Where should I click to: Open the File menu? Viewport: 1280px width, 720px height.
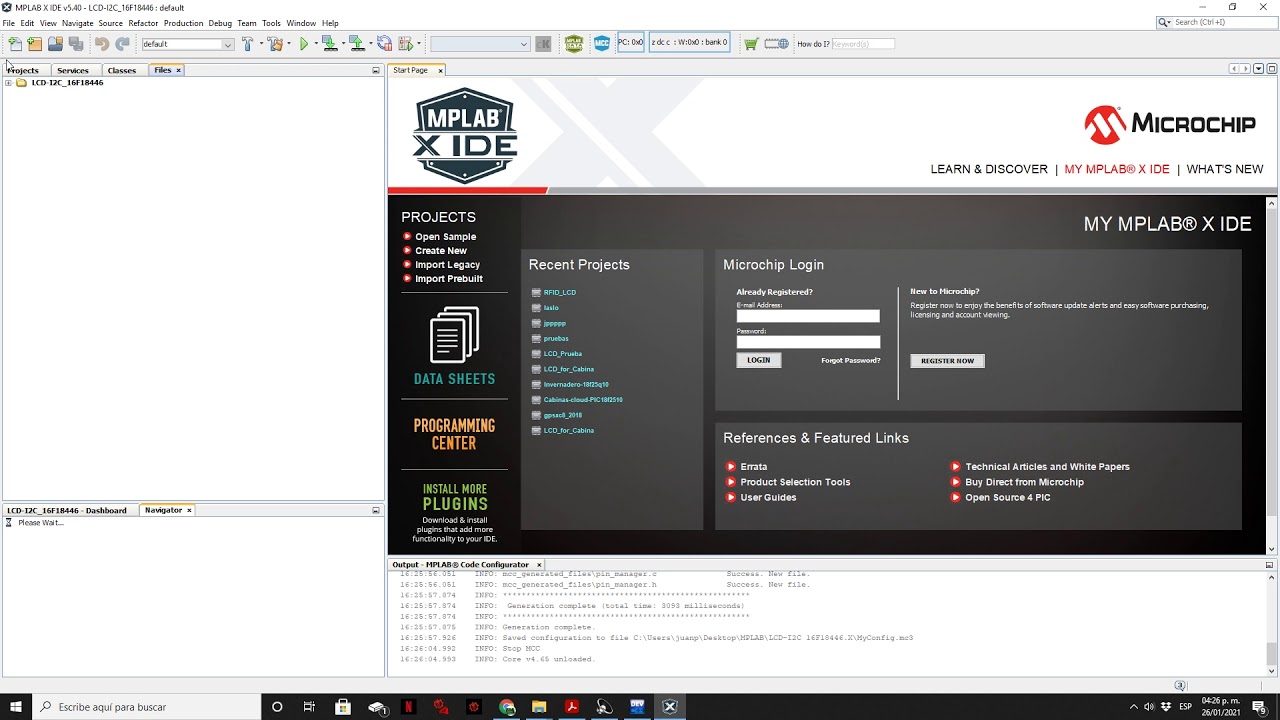(9, 23)
